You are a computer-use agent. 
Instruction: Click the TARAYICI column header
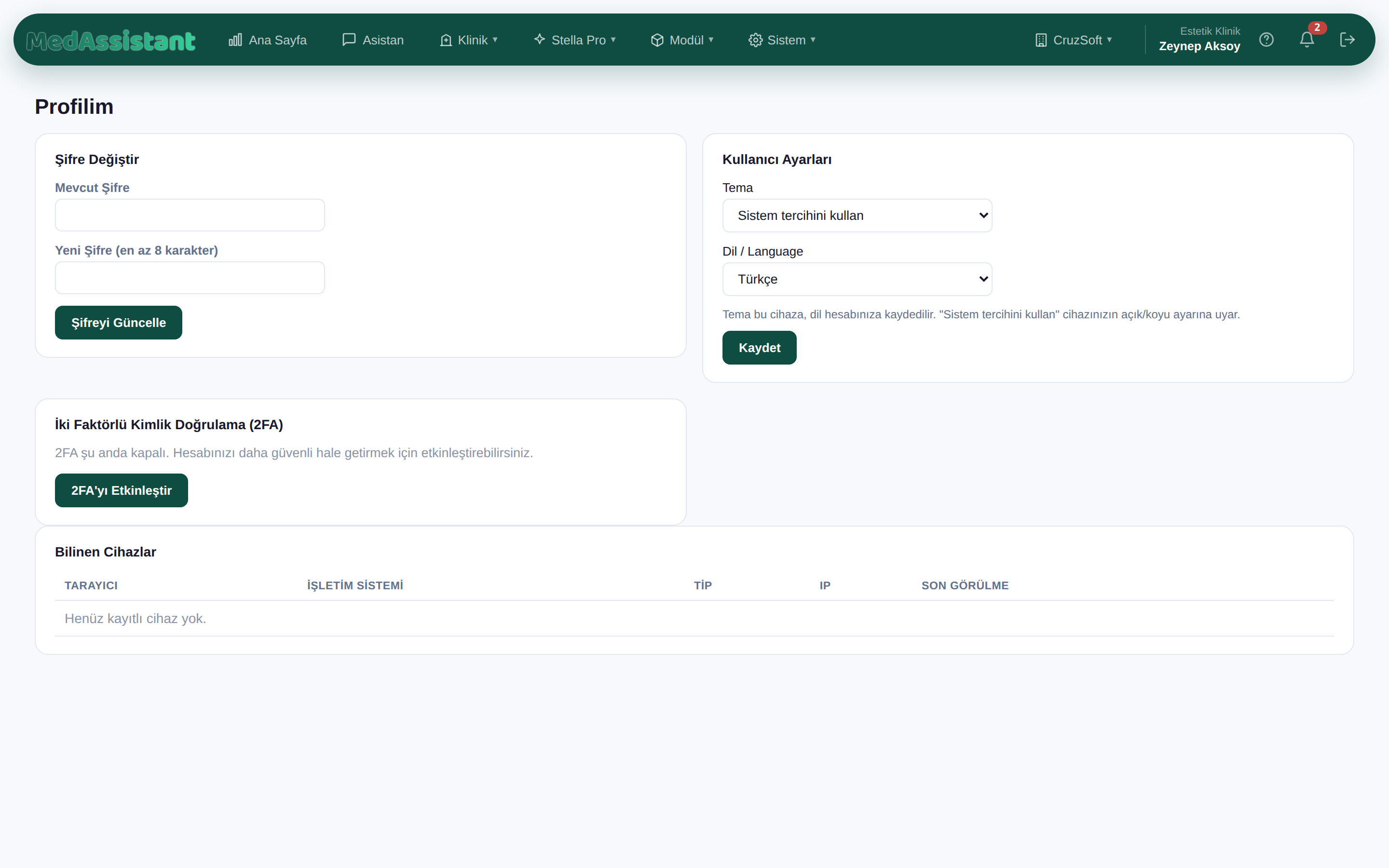click(x=91, y=585)
